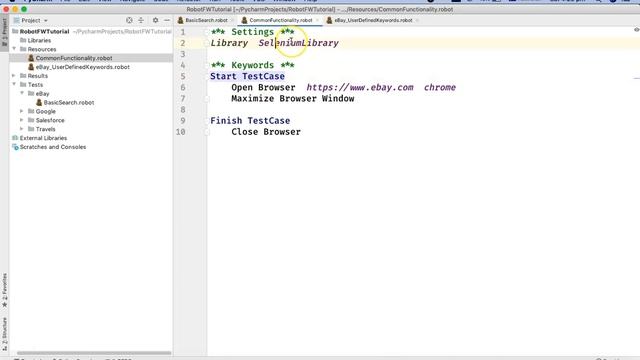Image resolution: width=640 pixels, height=360 pixels.
Task: Fold the Finish TestCase keyword at line 9
Action: click(207, 121)
